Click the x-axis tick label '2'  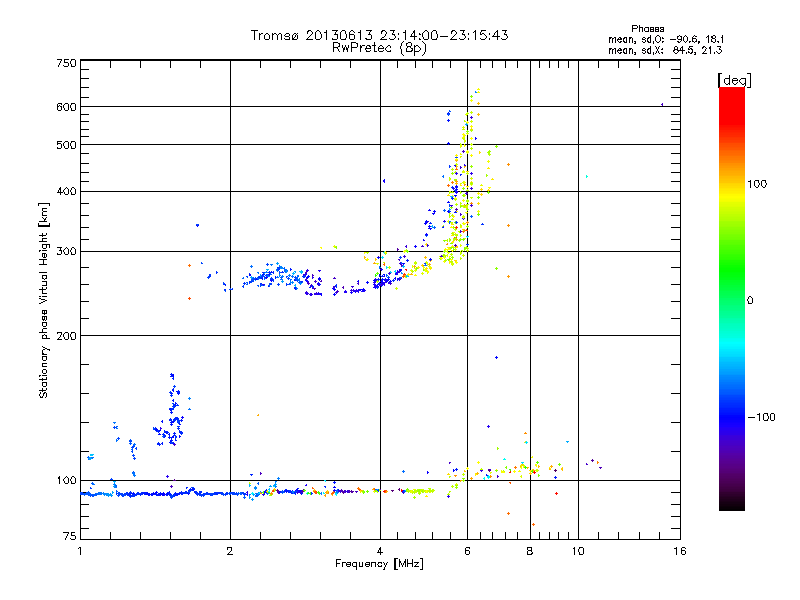point(230,551)
